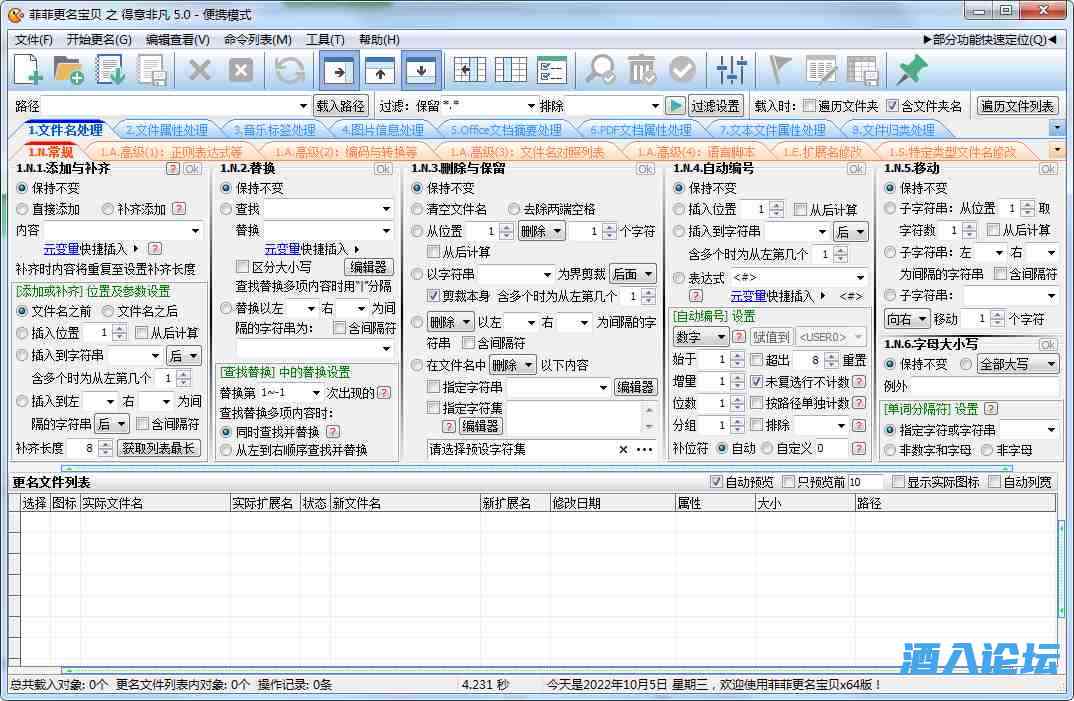Screen dimensions: 1074x701
Task: Switch to the 2.文件属性处理 tab
Action: (166, 130)
